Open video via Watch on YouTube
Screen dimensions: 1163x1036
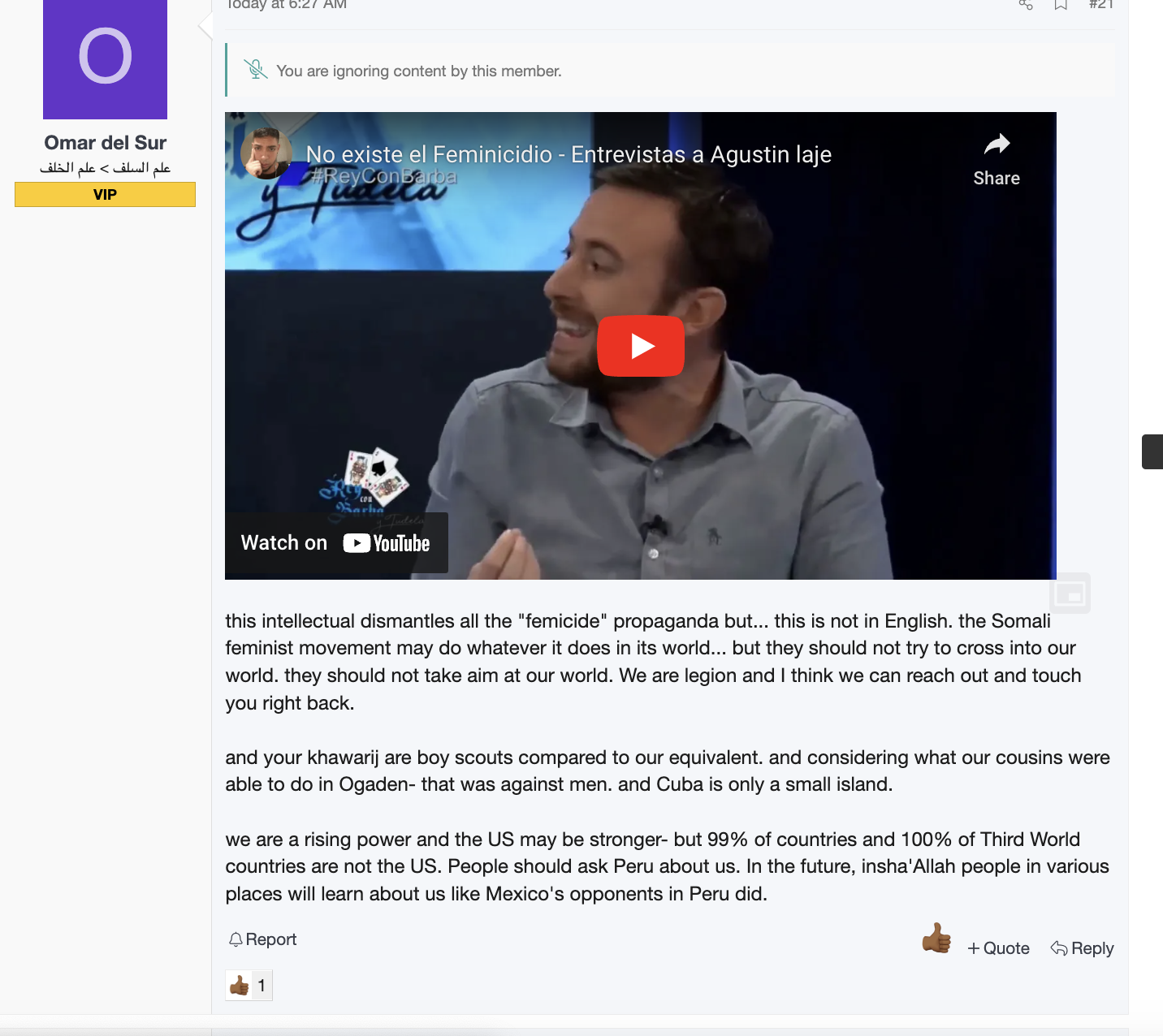point(336,543)
